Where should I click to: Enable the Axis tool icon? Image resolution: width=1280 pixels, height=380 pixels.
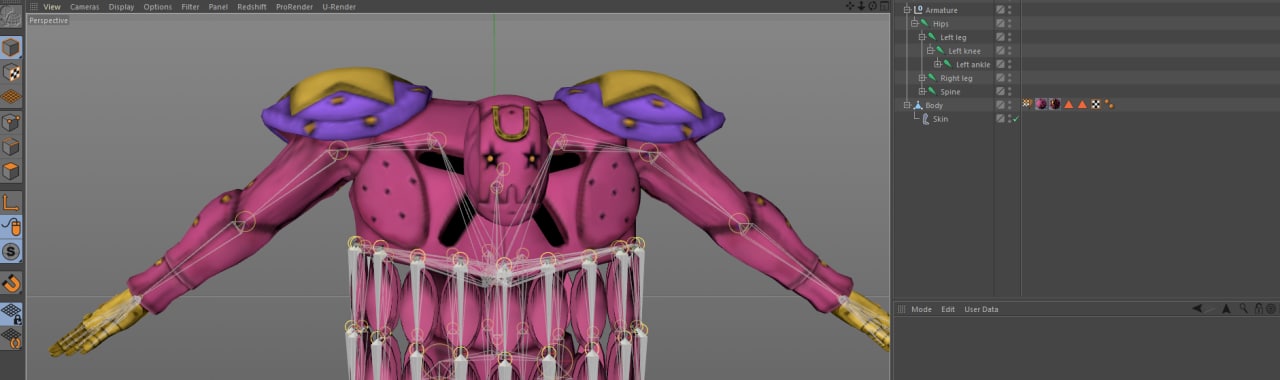[11, 203]
